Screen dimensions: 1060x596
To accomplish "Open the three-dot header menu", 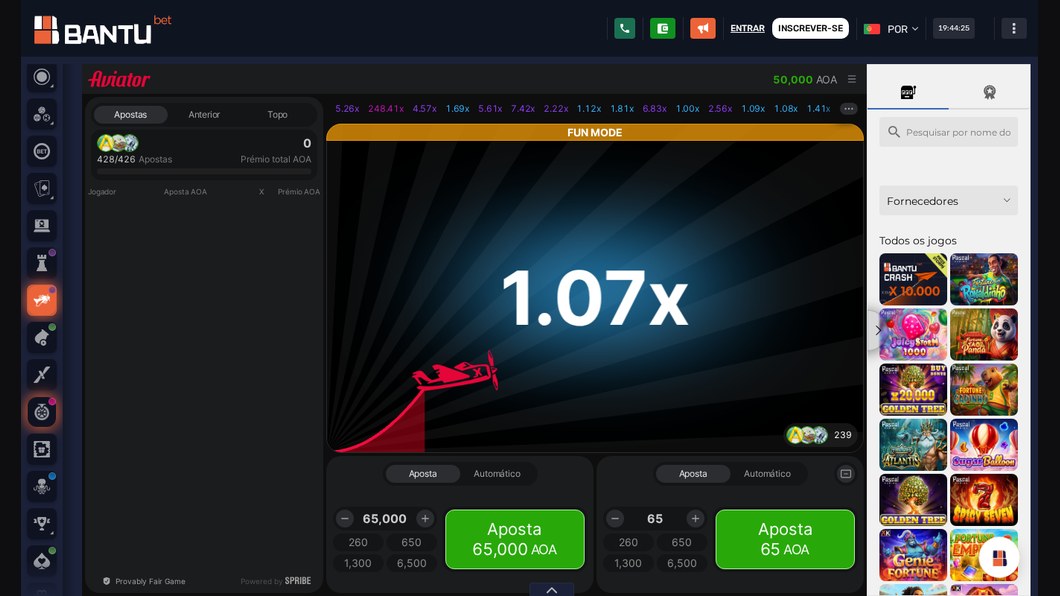I will click(1013, 28).
